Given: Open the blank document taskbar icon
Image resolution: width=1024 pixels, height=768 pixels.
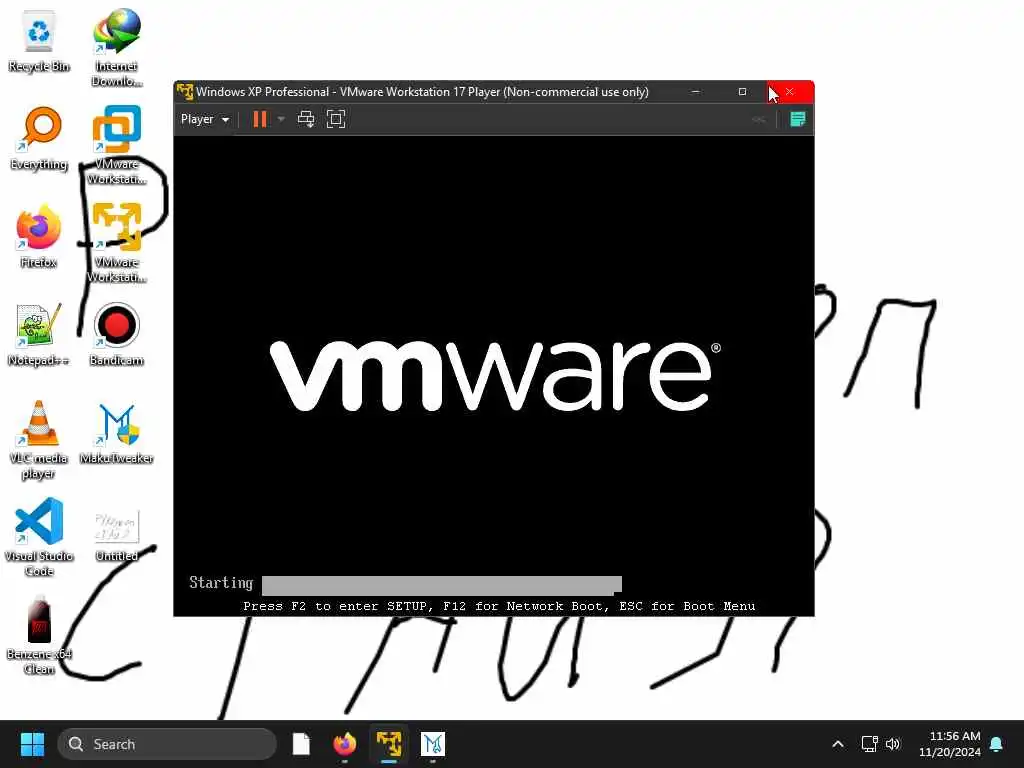Looking at the screenshot, I should tap(301, 744).
